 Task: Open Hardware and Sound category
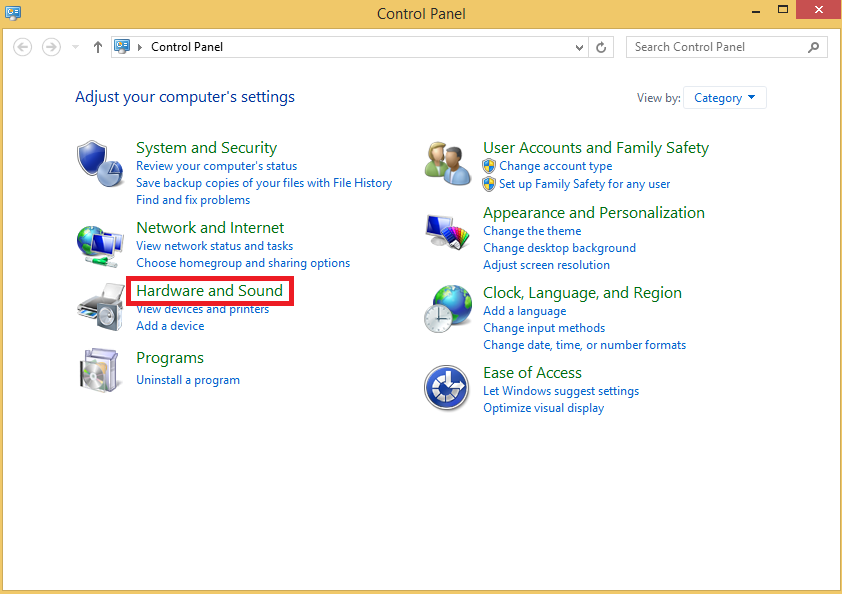pos(209,291)
